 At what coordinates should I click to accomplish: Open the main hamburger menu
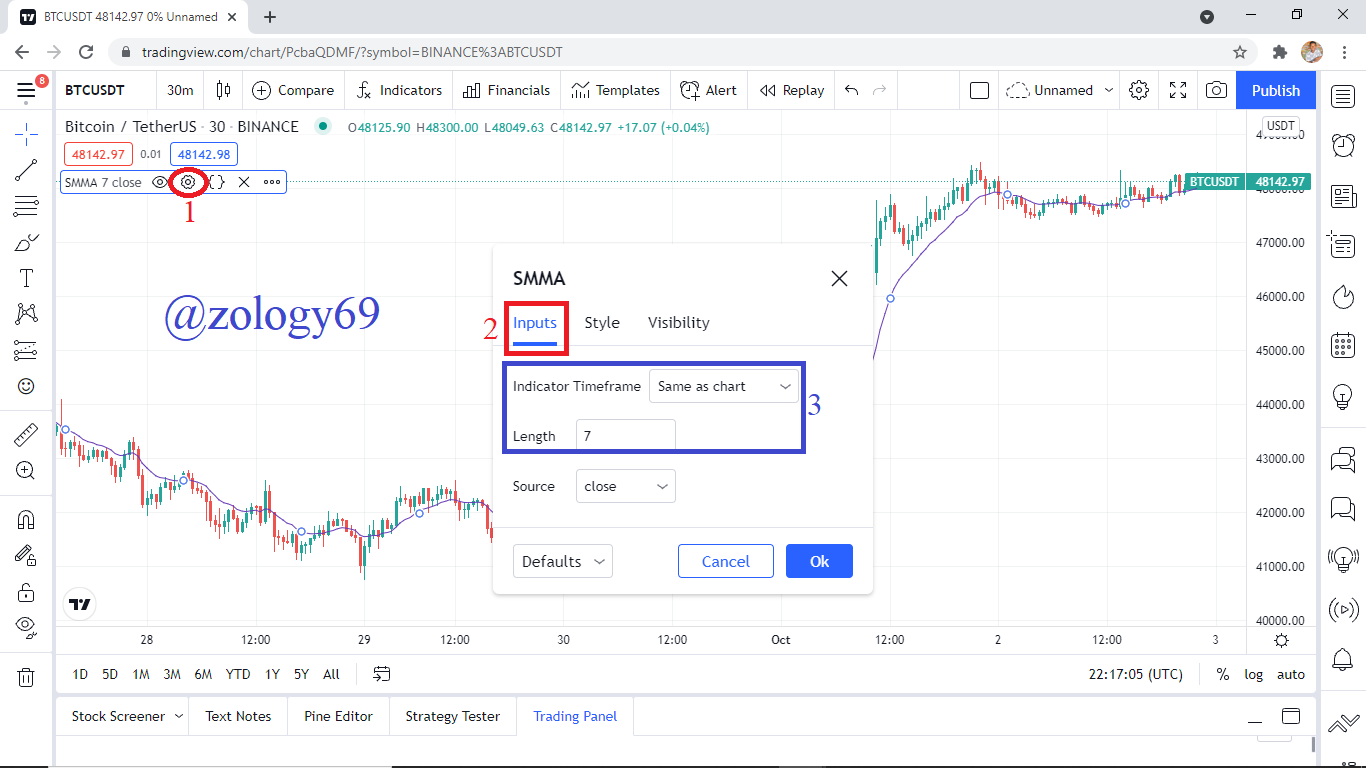[x=26, y=90]
